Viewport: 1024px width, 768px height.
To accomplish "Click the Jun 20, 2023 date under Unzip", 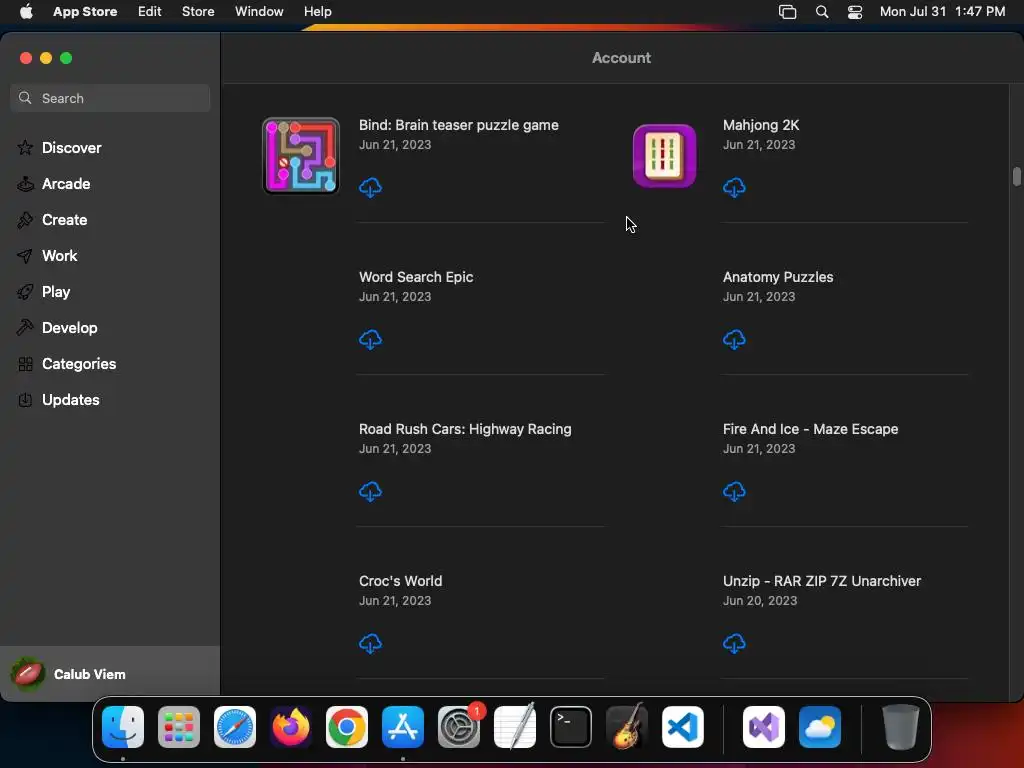I will pos(760,601).
